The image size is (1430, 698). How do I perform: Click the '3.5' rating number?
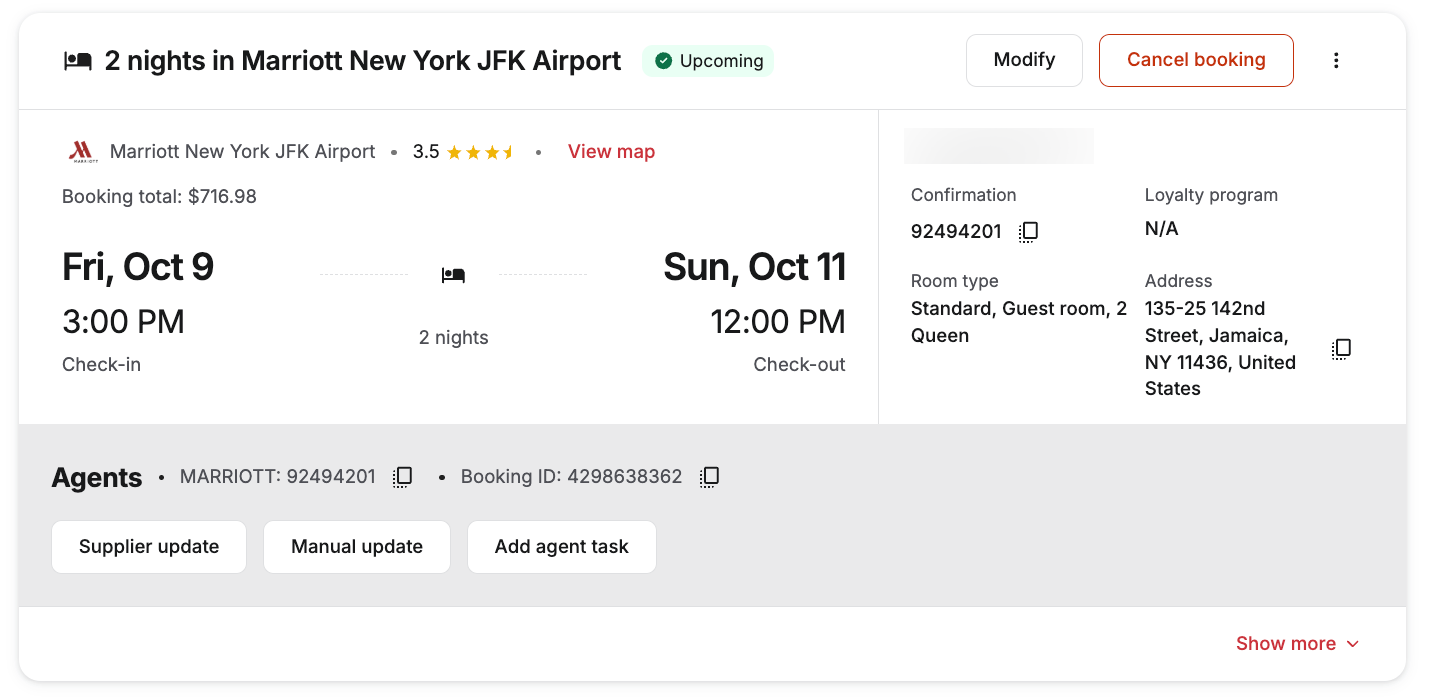(426, 152)
